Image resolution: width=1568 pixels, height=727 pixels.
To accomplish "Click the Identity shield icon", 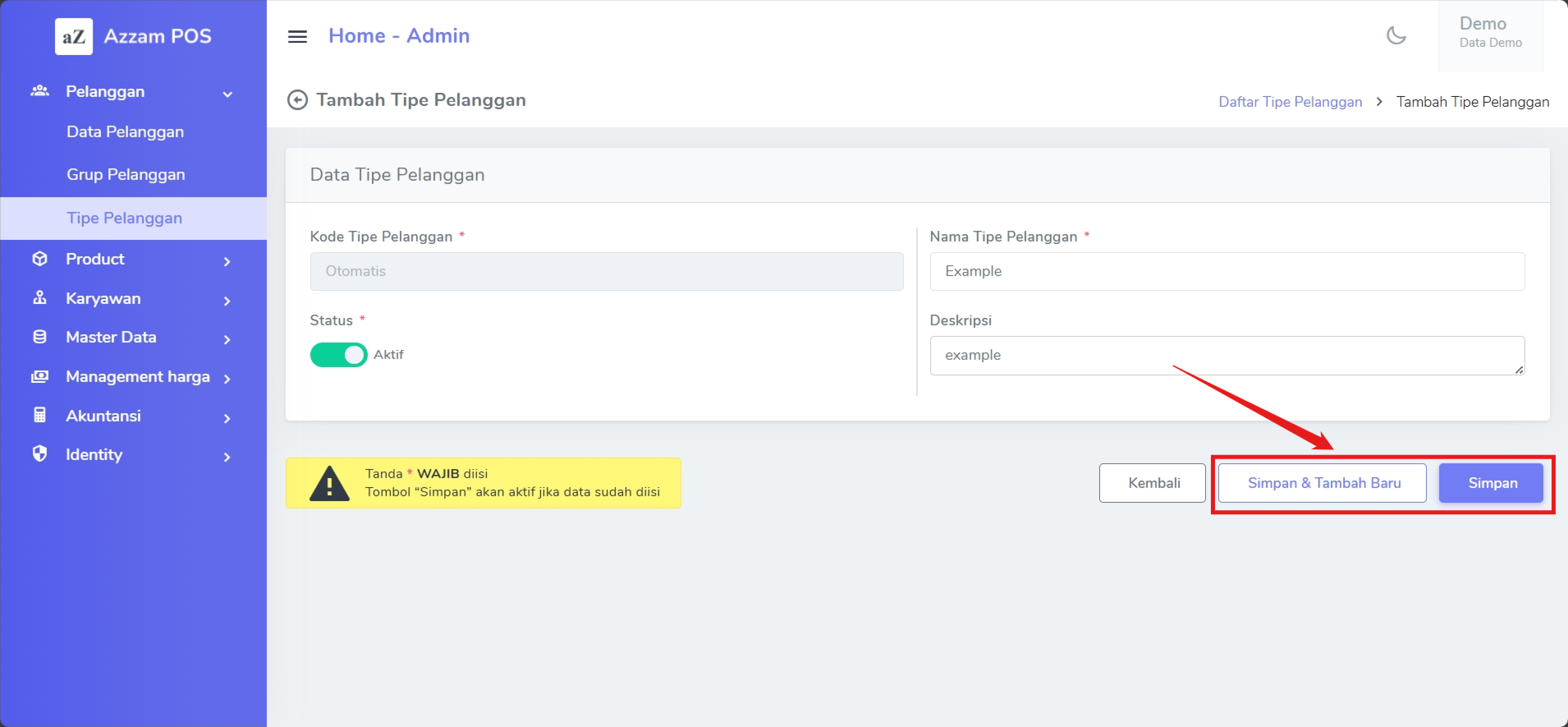I will tap(39, 454).
